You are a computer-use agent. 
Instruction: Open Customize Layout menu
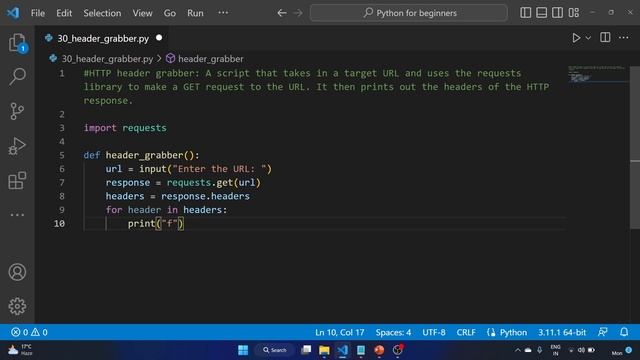click(x=574, y=13)
